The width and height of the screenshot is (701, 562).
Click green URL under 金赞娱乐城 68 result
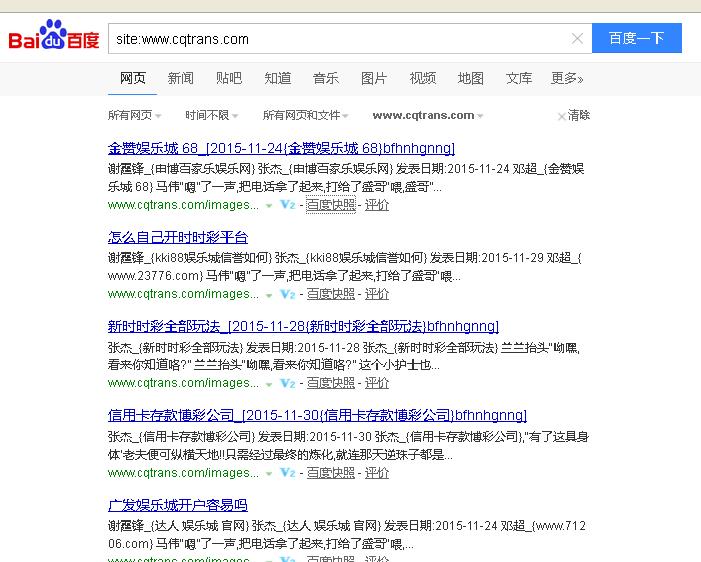click(183, 205)
